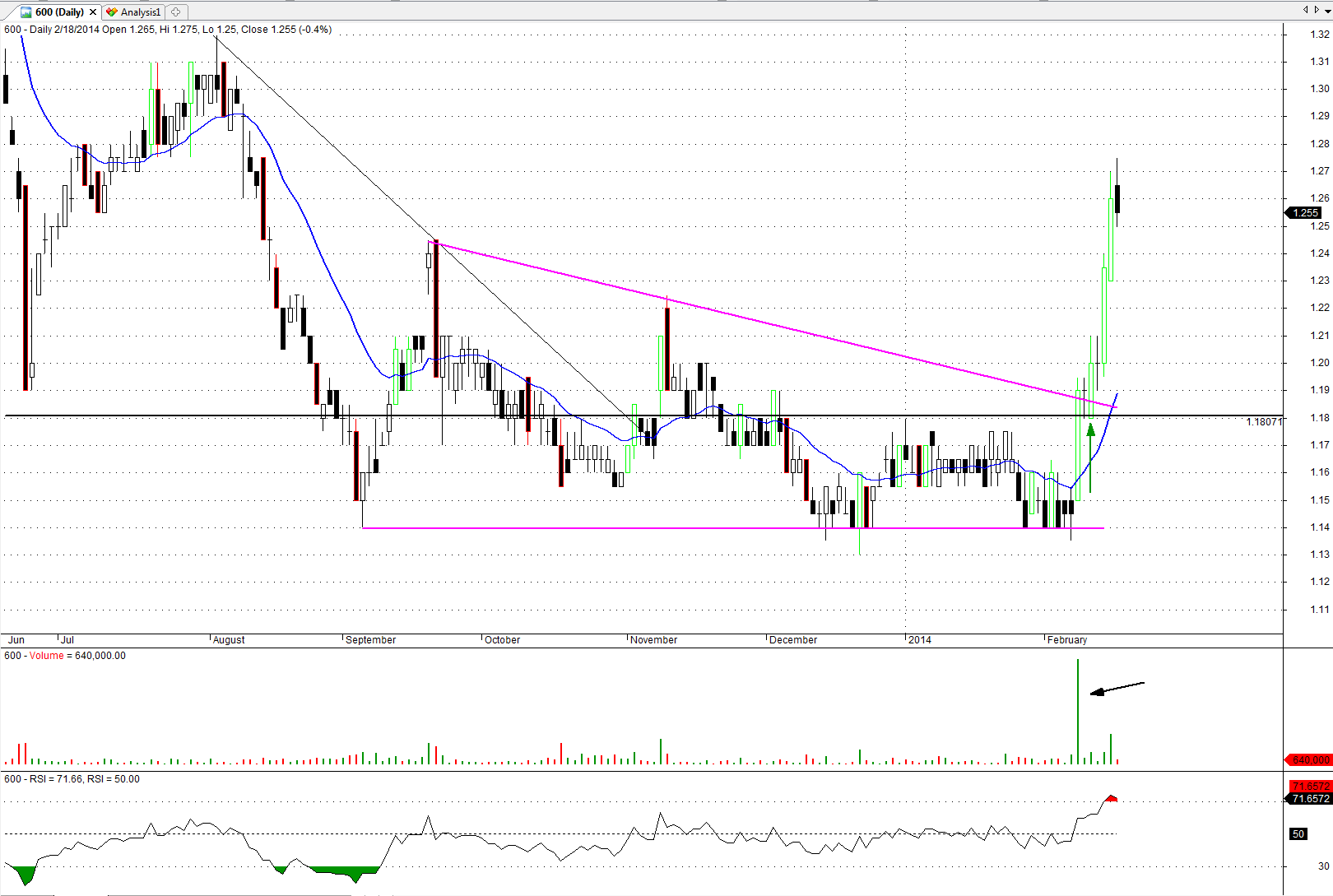Close the 600 (Daily) chart tab
This screenshot has width=1333, height=896.
[x=93, y=12]
